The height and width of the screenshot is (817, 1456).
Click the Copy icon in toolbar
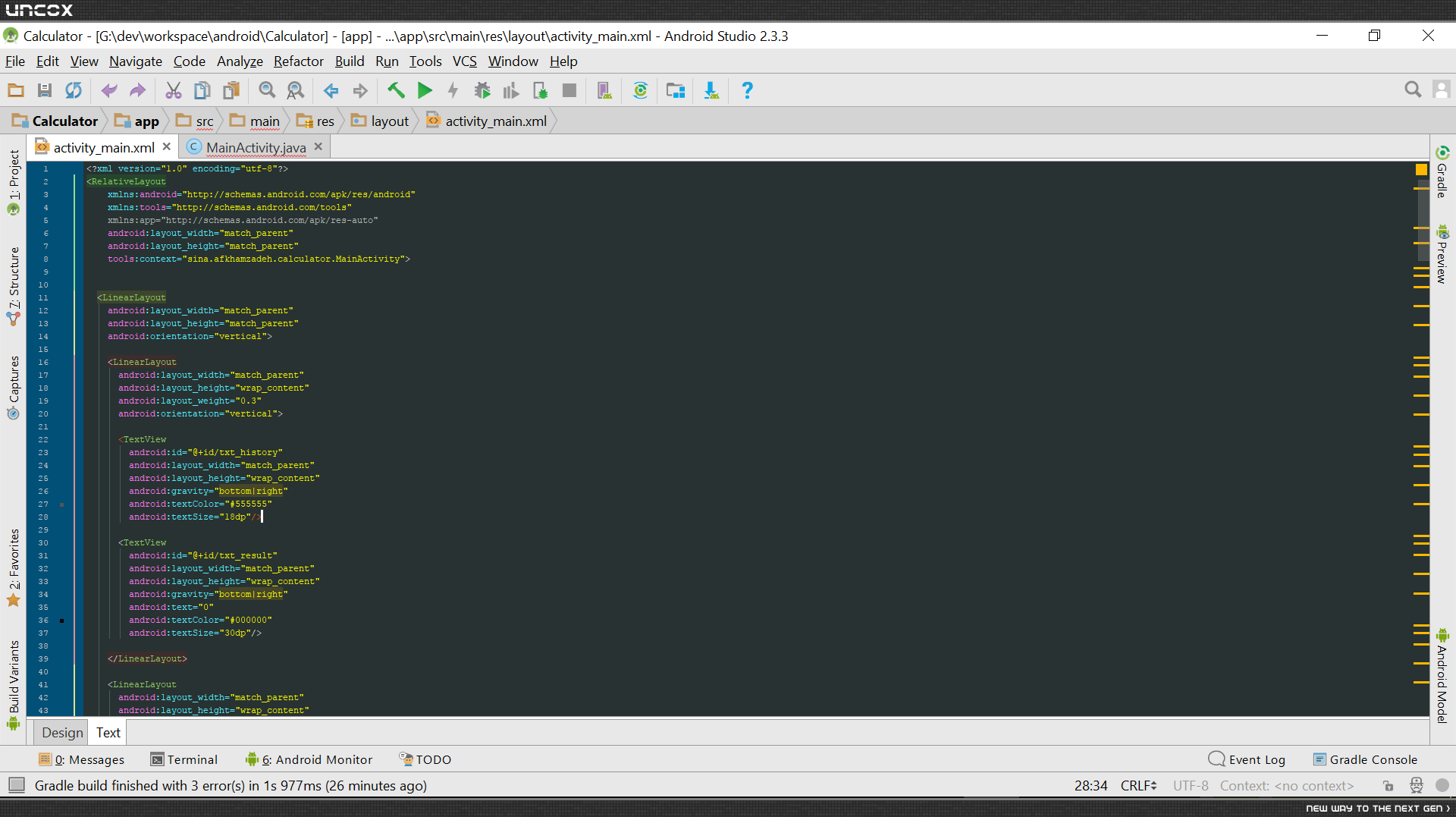(202, 91)
